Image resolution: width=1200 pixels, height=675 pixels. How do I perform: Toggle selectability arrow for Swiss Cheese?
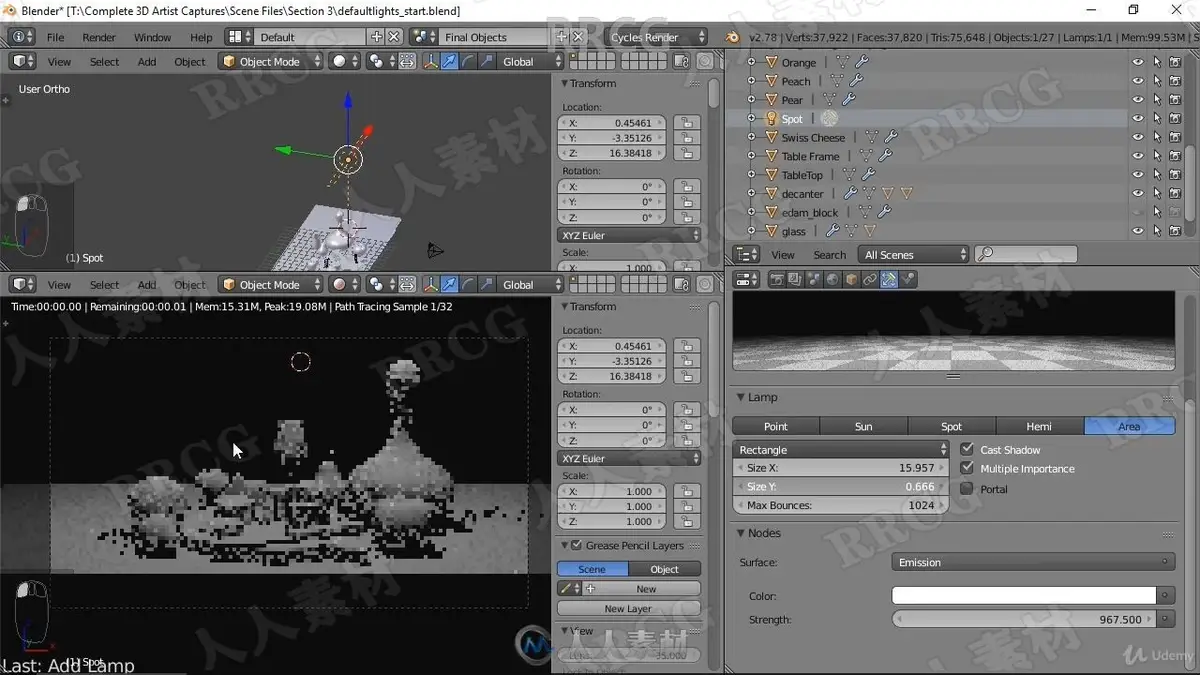coord(1157,137)
